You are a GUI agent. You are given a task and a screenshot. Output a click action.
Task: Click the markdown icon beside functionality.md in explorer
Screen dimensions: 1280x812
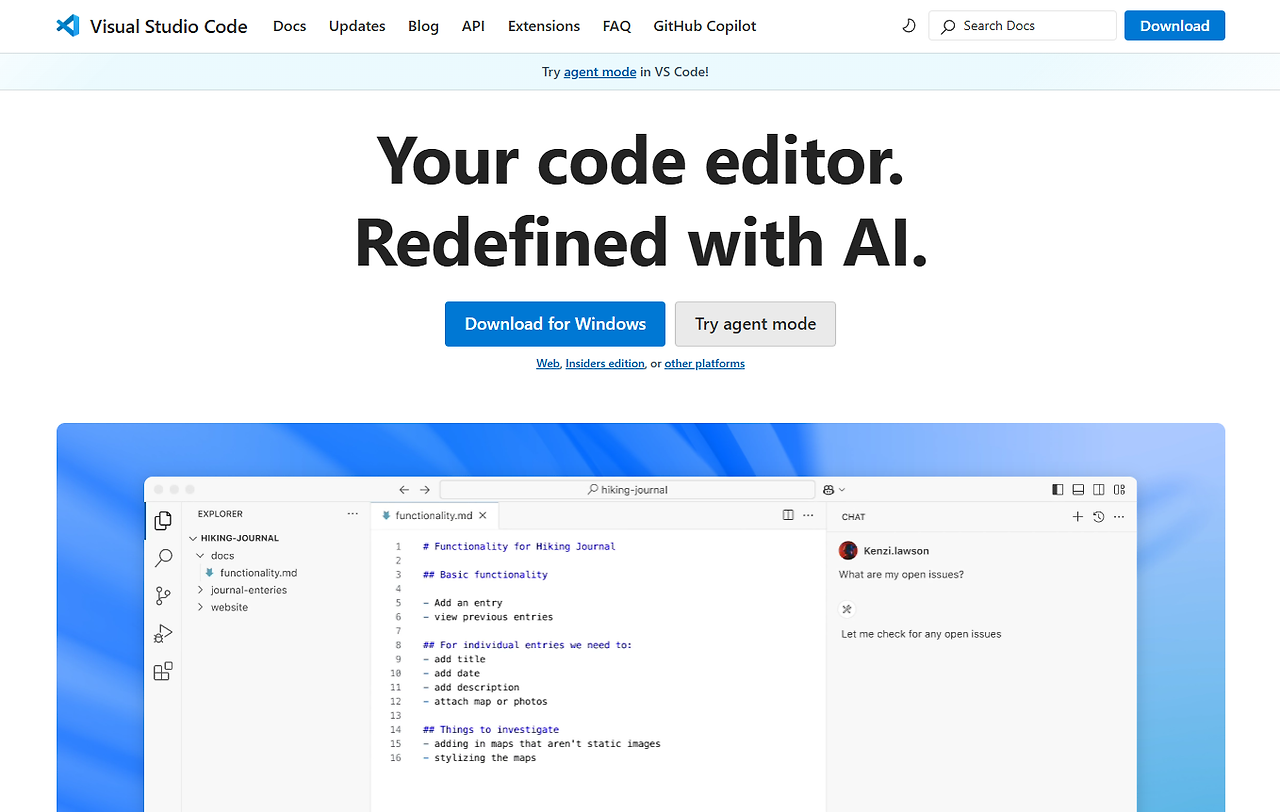(210, 573)
